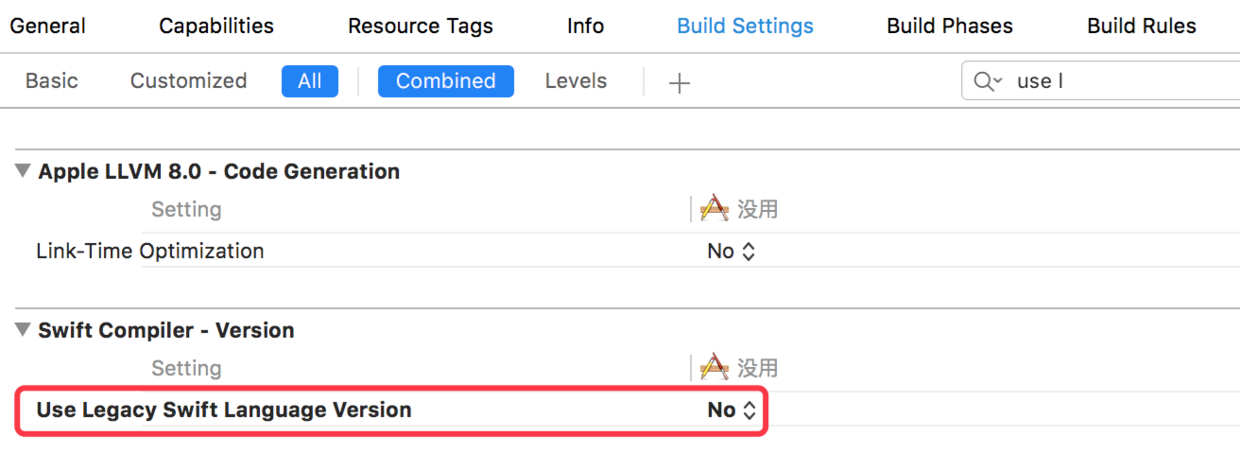Go to the Build Rules tab
This screenshot has height=454, width=1240.
pyautogui.click(x=1141, y=26)
